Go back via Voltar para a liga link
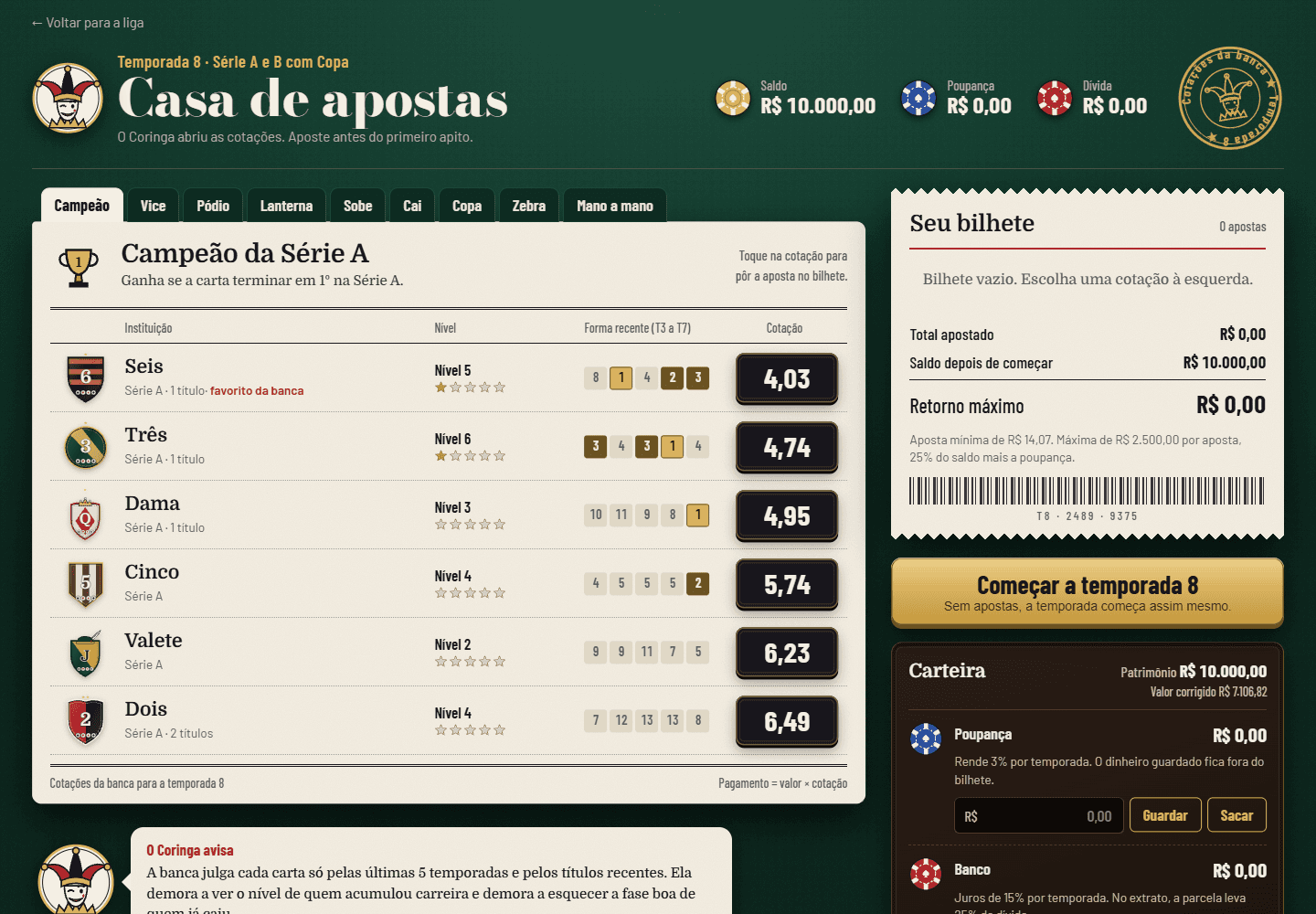 [x=88, y=23]
